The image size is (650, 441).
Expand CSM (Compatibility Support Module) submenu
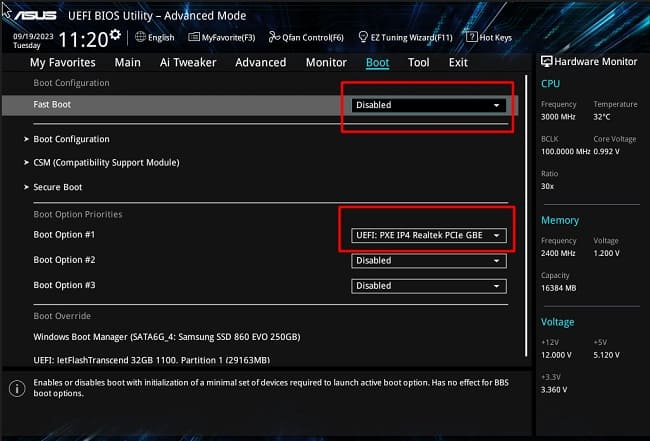106,162
